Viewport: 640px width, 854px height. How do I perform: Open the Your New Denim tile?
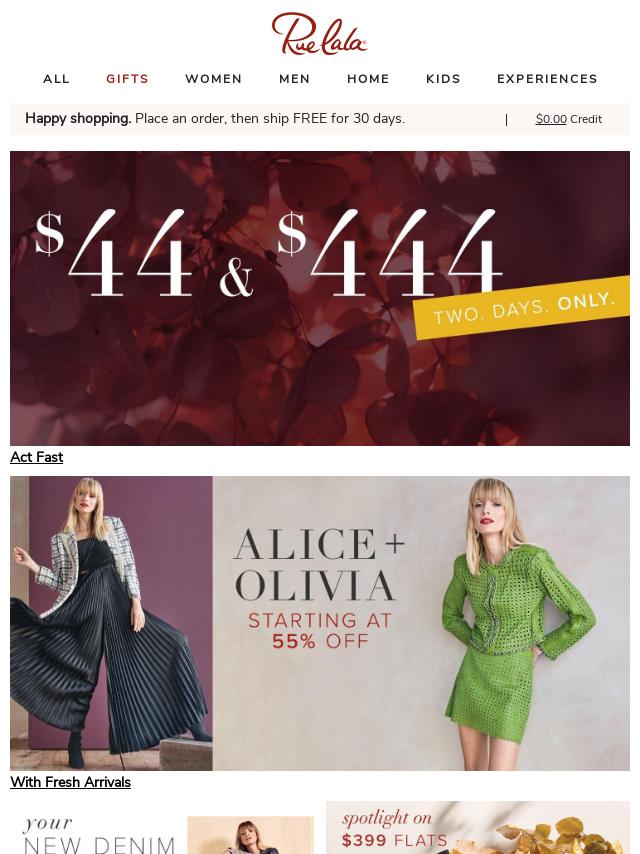pos(162,827)
